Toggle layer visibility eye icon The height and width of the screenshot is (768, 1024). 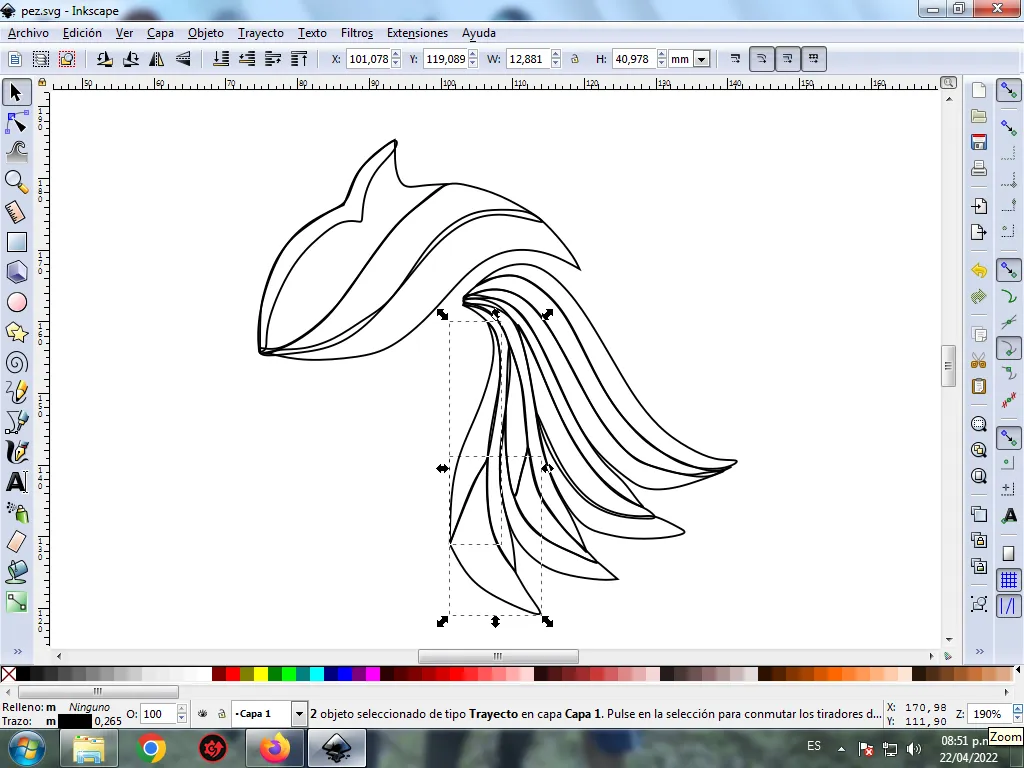pyautogui.click(x=202, y=714)
